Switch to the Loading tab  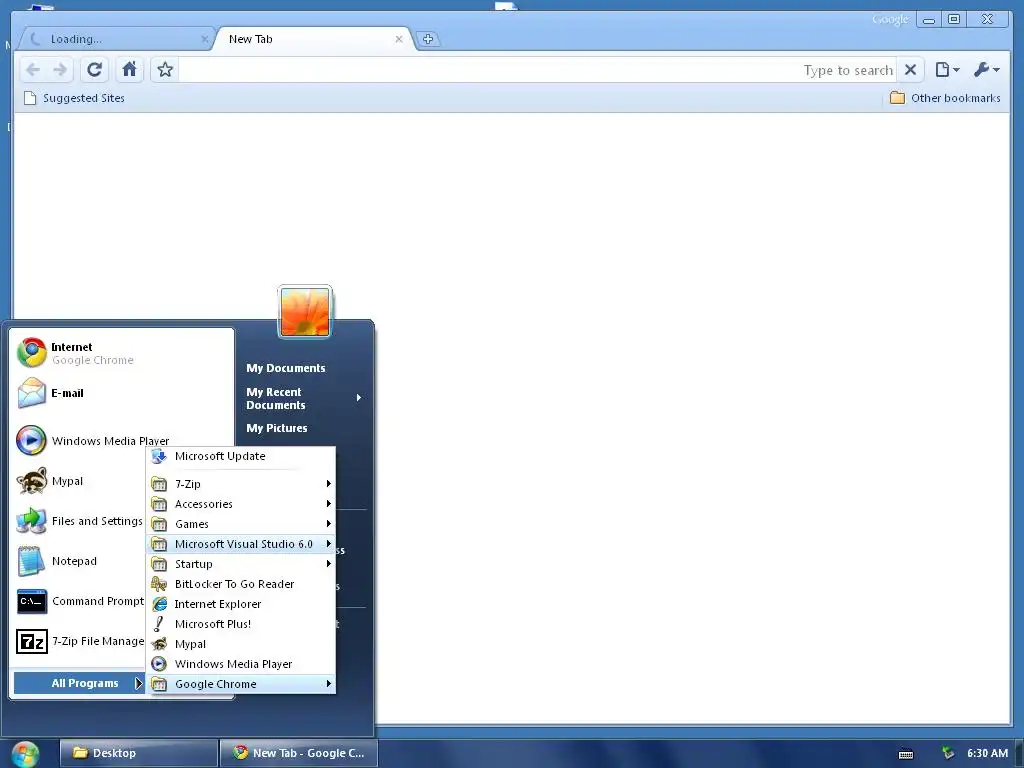pyautogui.click(x=114, y=39)
